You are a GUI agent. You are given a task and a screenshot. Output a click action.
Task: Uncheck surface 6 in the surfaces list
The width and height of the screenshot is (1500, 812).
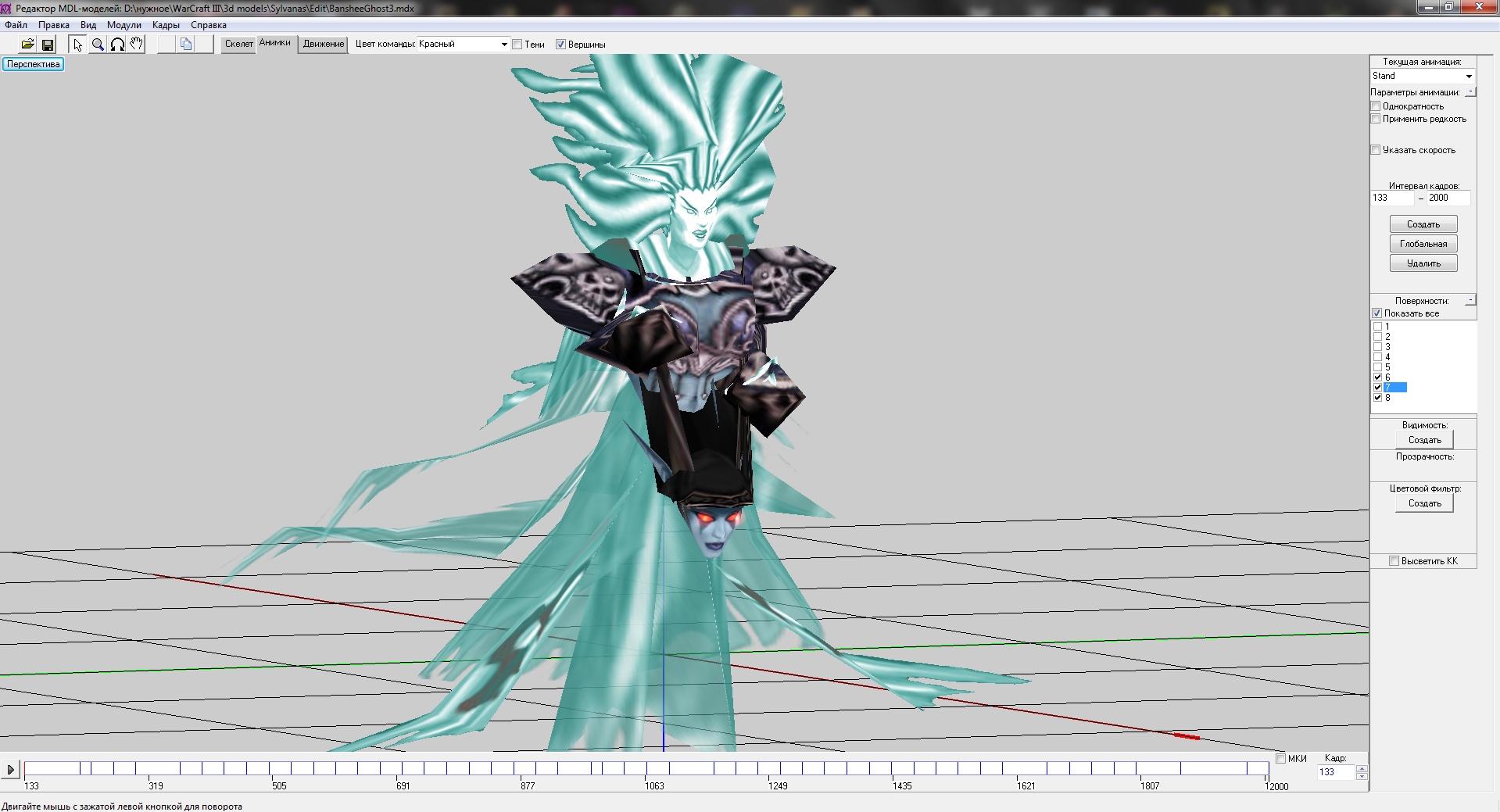[1377, 377]
